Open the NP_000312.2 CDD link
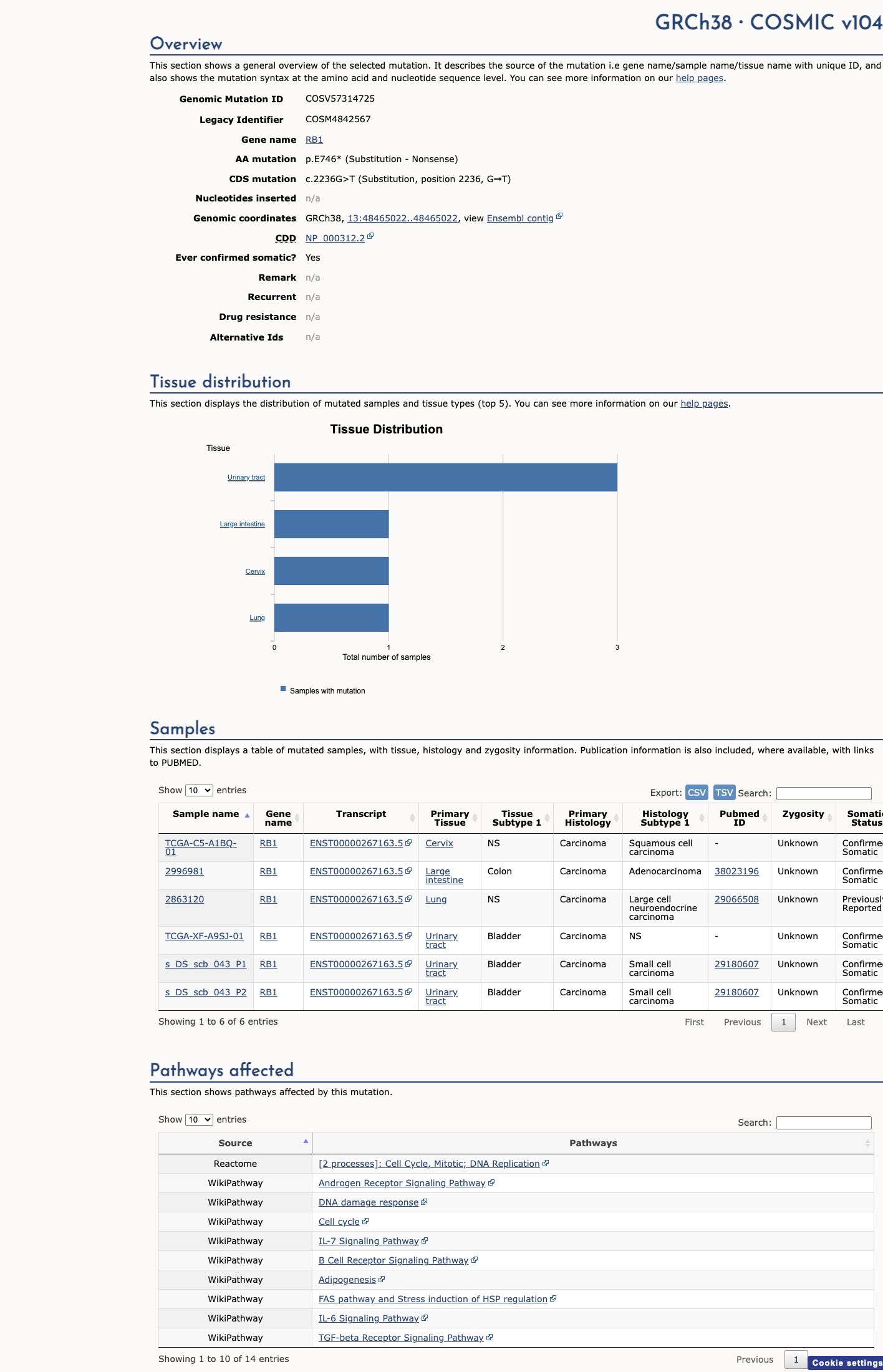Viewport: 883px width, 1372px height. point(335,238)
